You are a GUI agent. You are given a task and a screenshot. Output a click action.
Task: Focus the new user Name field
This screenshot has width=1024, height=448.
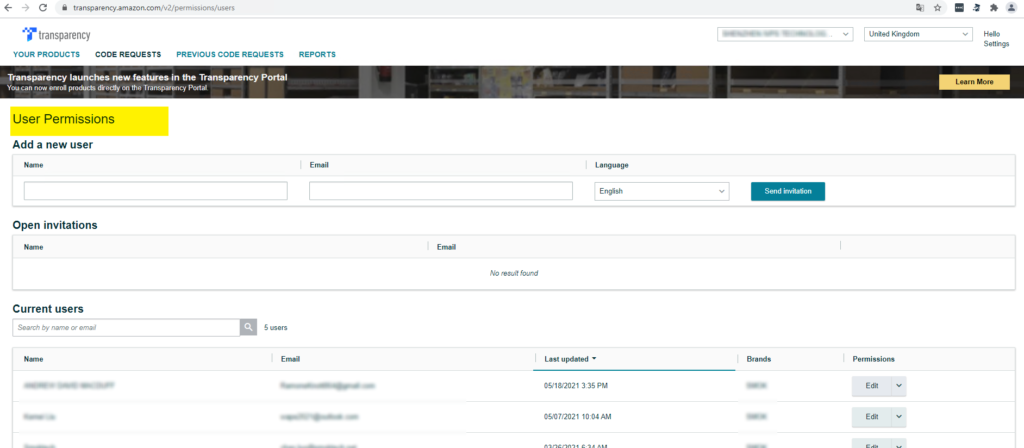[155, 191]
